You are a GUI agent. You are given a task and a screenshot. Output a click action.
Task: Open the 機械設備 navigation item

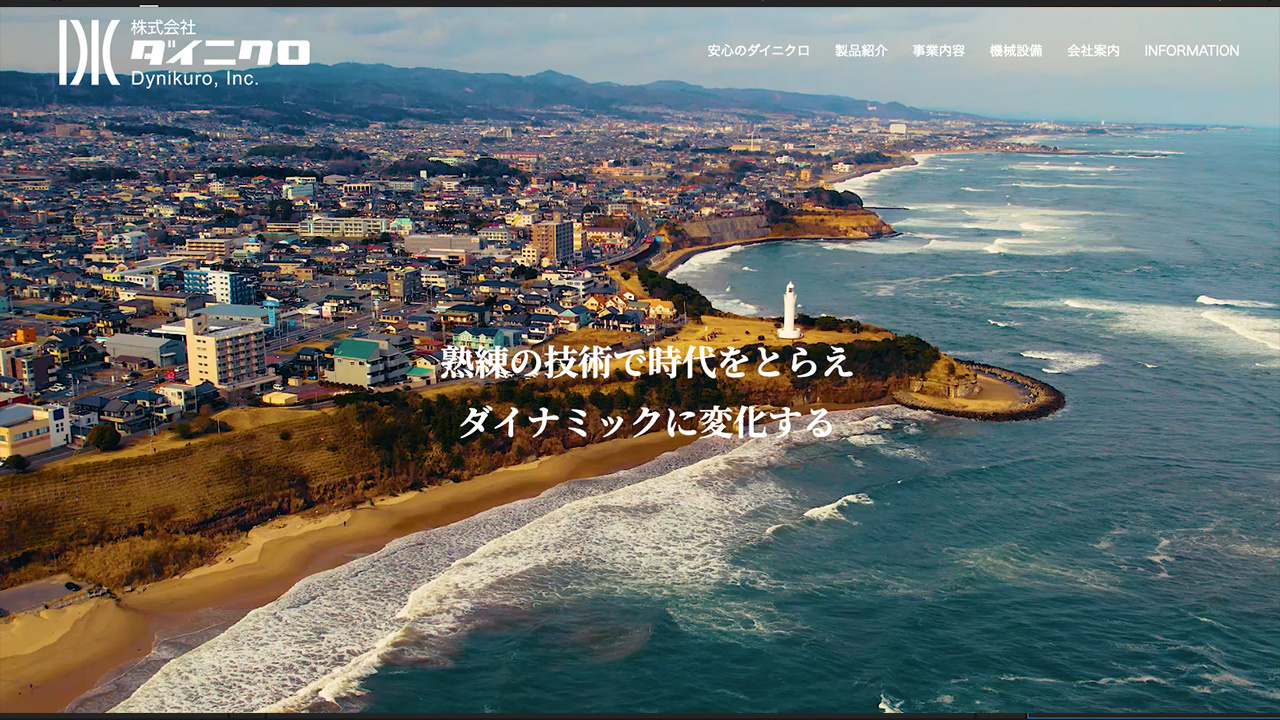[1016, 51]
